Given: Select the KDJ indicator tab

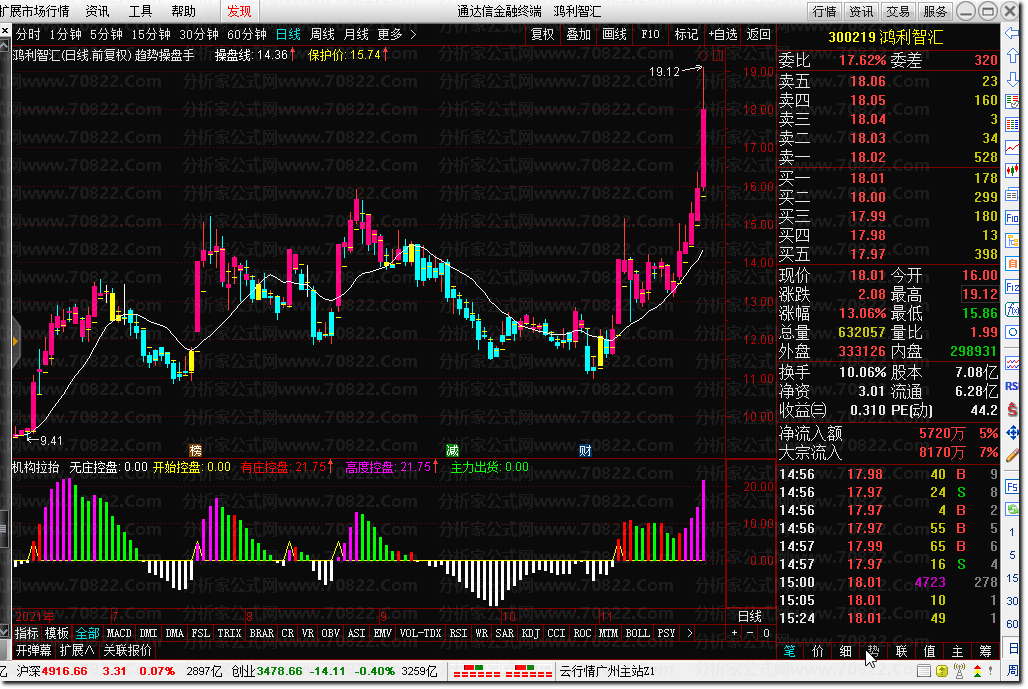Looking at the screenshot, I should pos(530,633).
